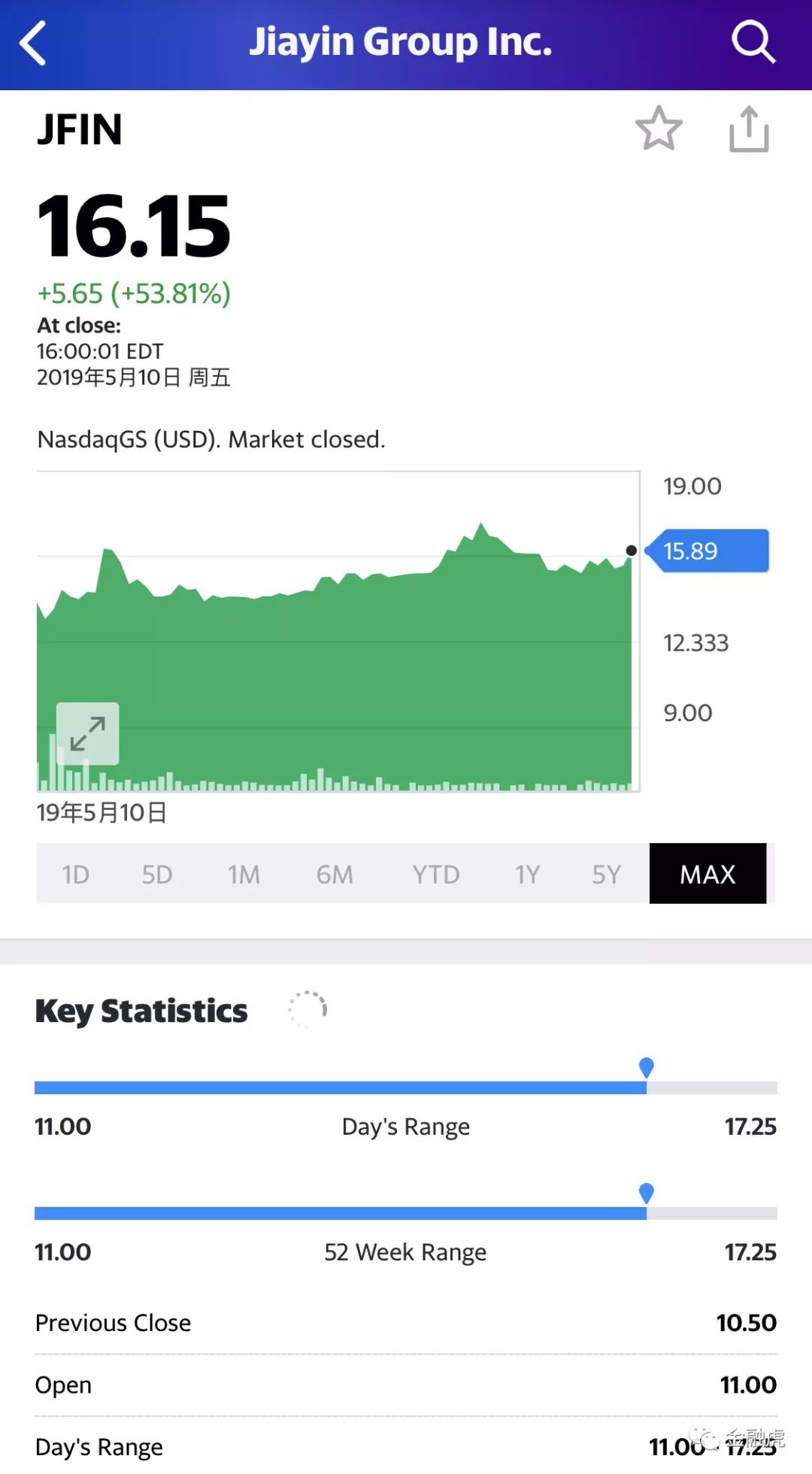Select the 5Y chart range tab
This screenshot has height=1474, width=812.
tap(607, 874)
